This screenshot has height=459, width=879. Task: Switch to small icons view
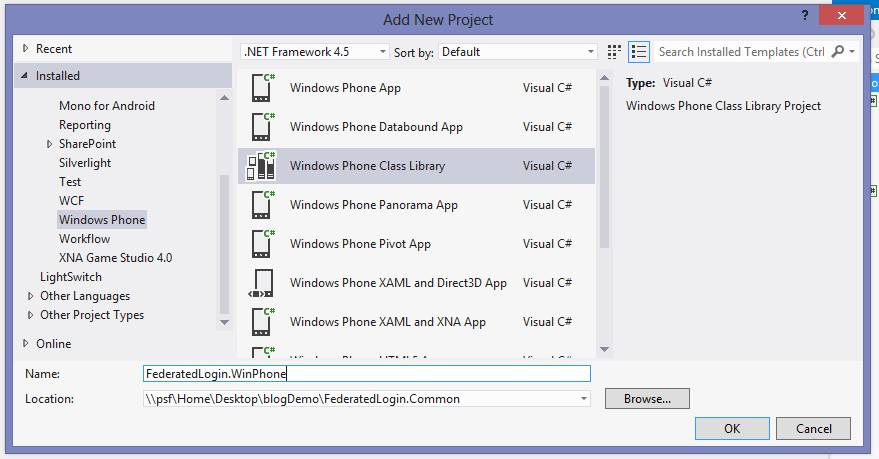click(614, 52)
